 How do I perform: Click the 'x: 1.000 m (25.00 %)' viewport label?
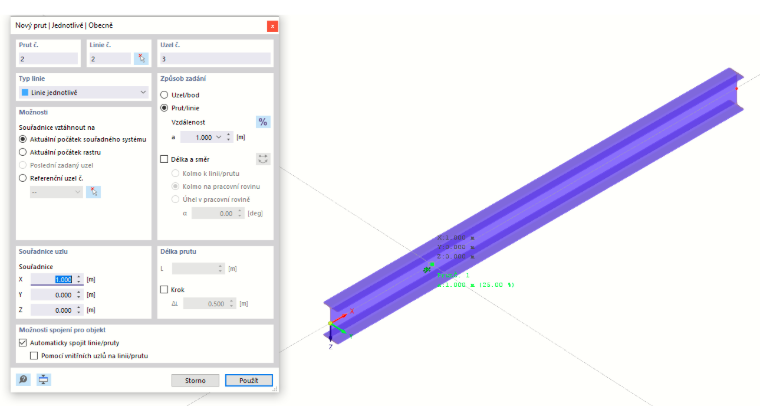point(475,285)
